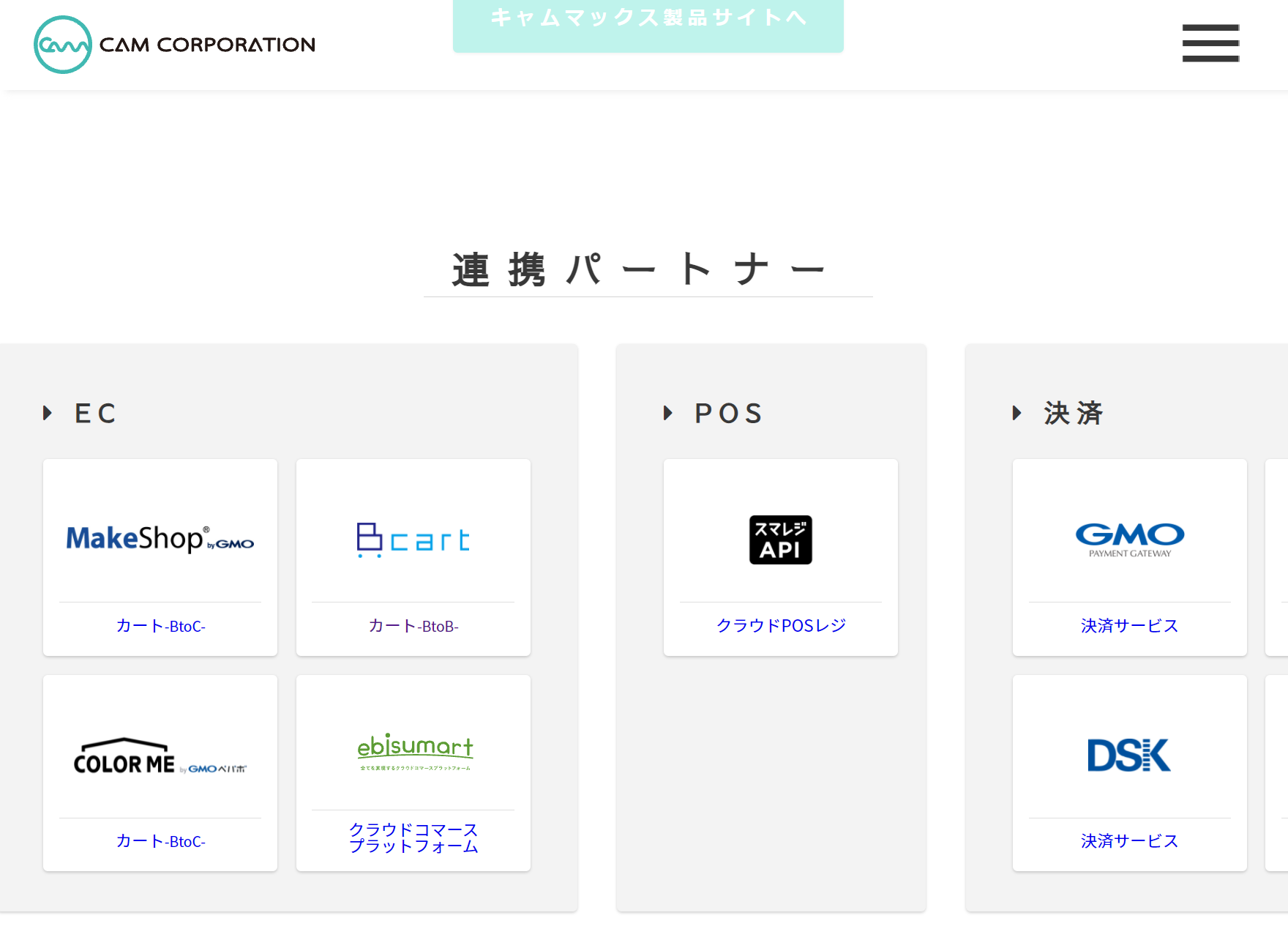Click the DSK logo
This screenshot has width=1288, height=929.
coord(1129,755)
